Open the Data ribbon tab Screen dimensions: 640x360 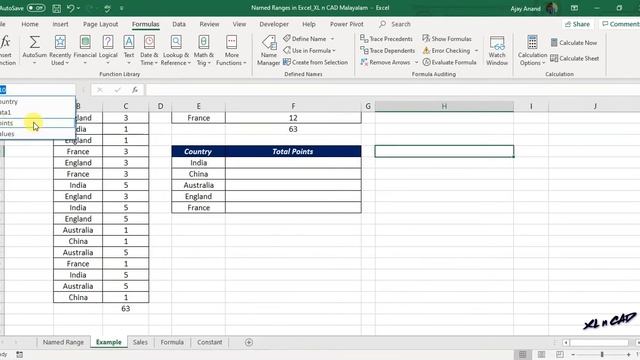179,24
